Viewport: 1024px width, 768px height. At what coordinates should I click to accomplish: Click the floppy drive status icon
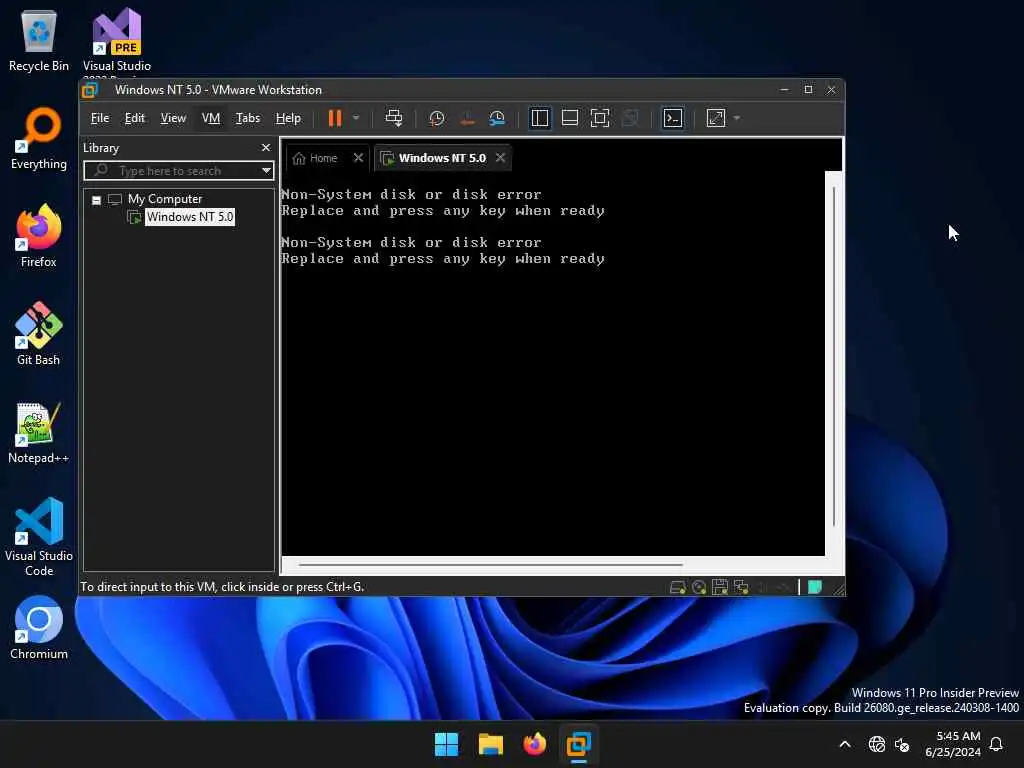[x=720, y=587]
